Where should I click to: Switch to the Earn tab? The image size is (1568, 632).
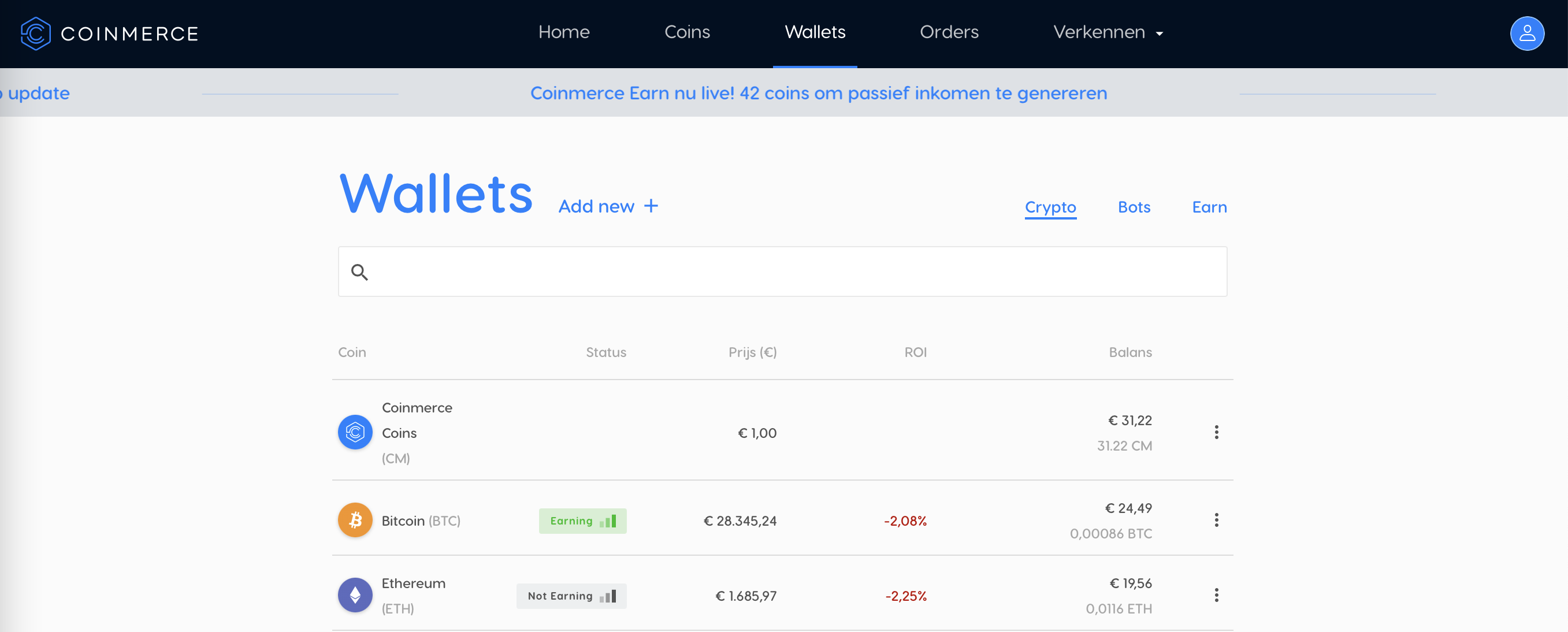click(x=1209, y=207)
